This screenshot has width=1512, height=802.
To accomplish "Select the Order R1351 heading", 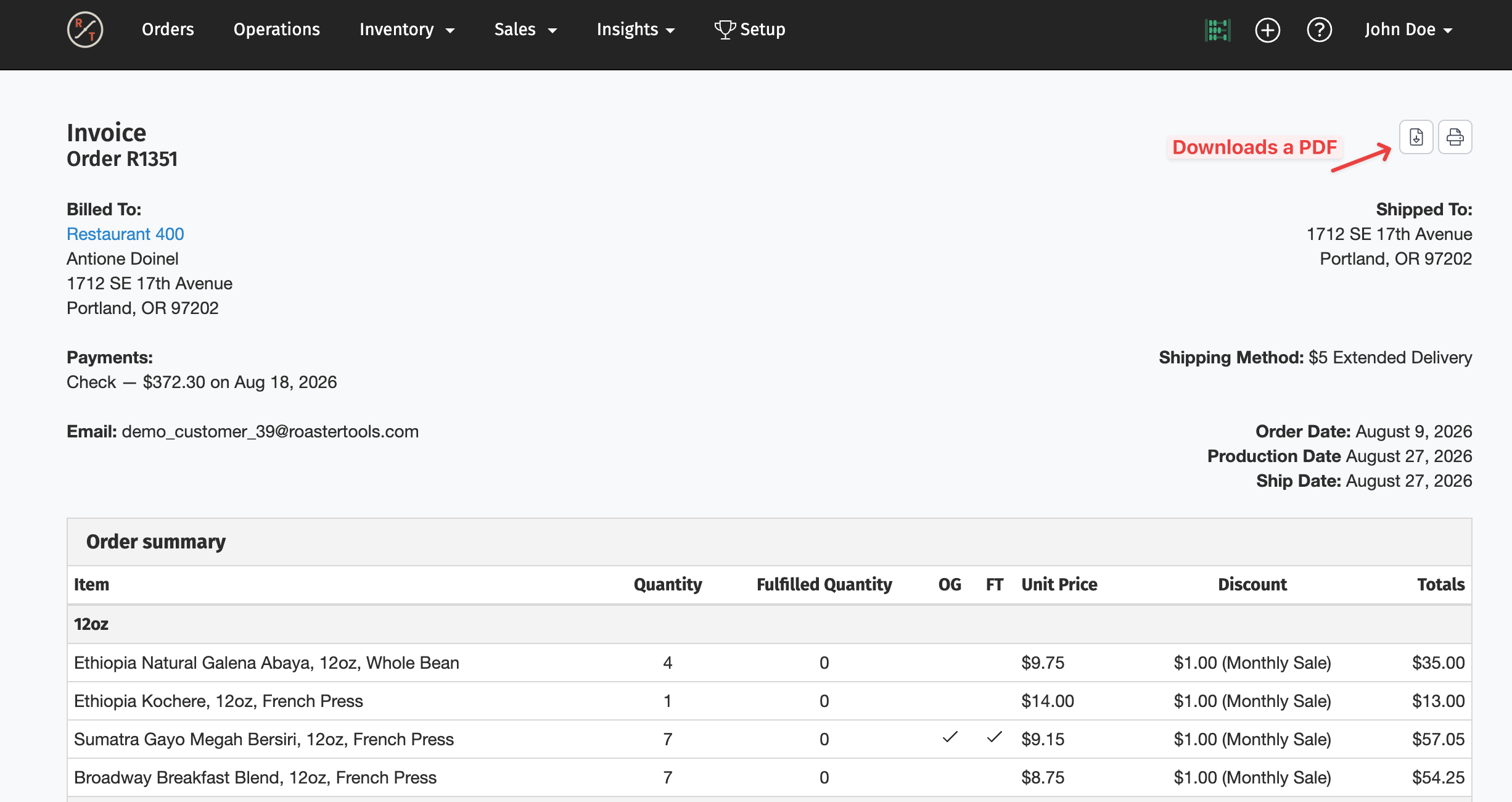I will [x=122, y=159].
